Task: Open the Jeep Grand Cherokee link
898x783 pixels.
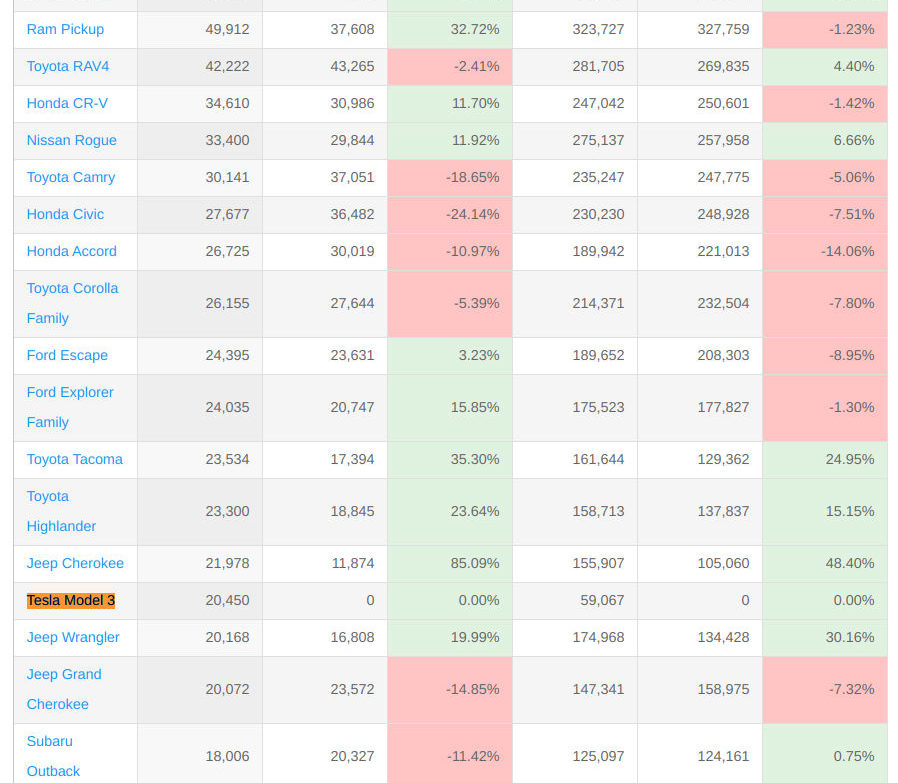Action: point(64,689)
